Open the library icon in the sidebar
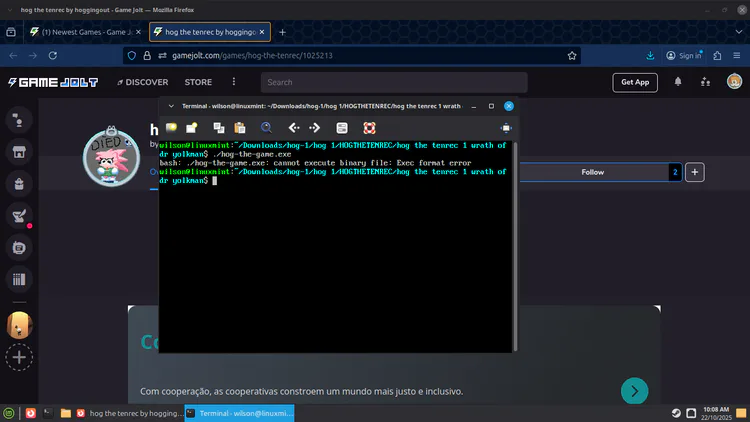 19,279
